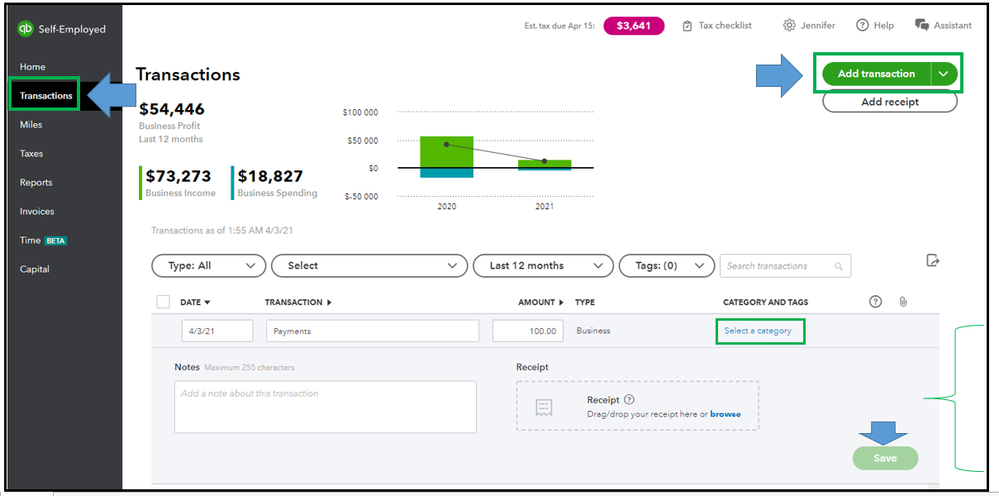Open the Help question mark icon
The width and height of the screenshot is (999, 496).
862,25
